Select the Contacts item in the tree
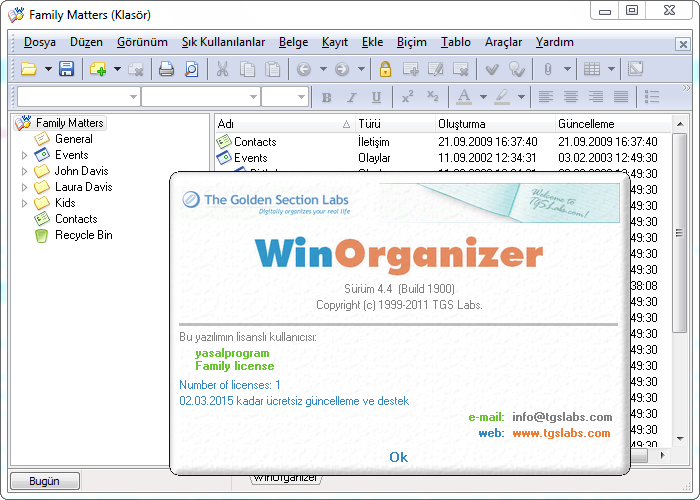The image size is (700, 500). pos(76,219)
